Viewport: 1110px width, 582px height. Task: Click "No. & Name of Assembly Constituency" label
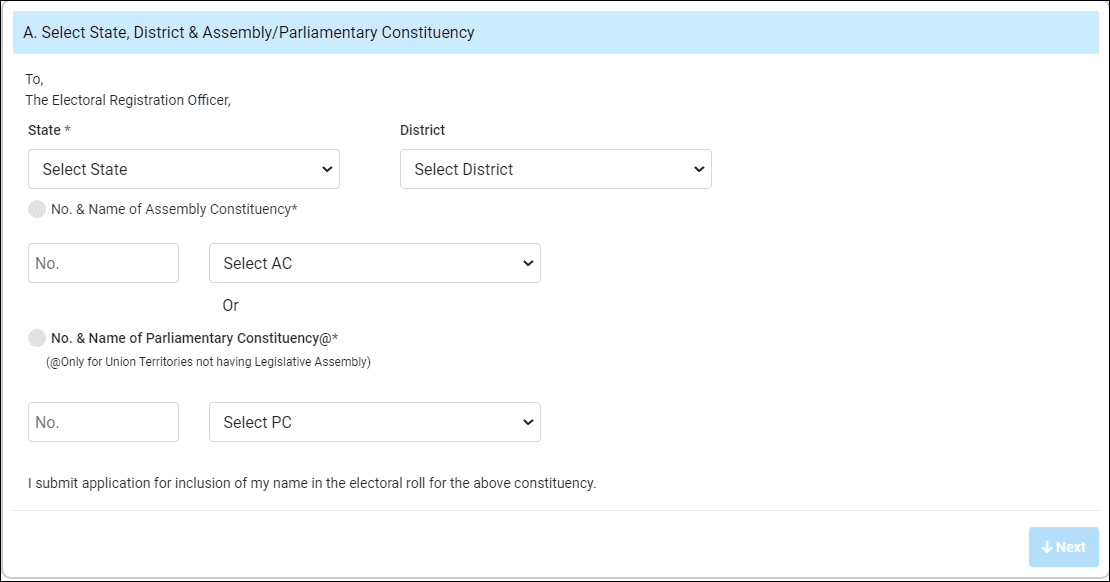(x=174, y=209)
